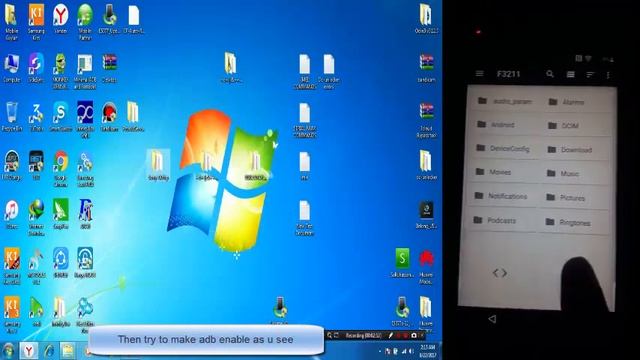
Task: Tap the sort icon in phone file manager
Action: point(590,75)
